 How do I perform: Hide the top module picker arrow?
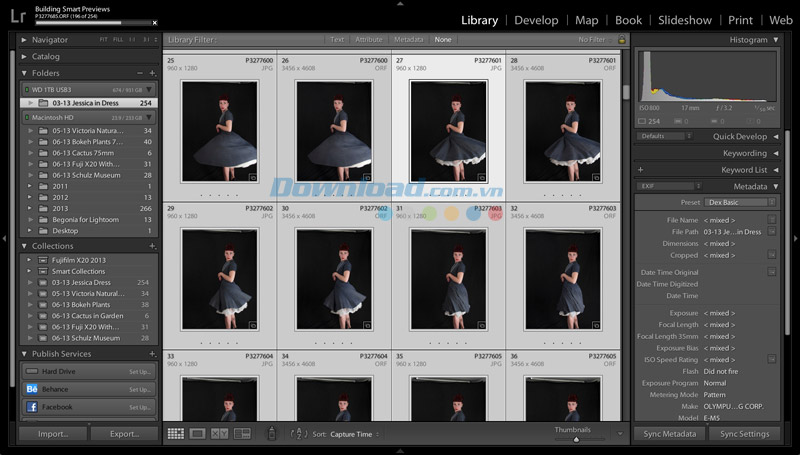(x=400, y=4)
